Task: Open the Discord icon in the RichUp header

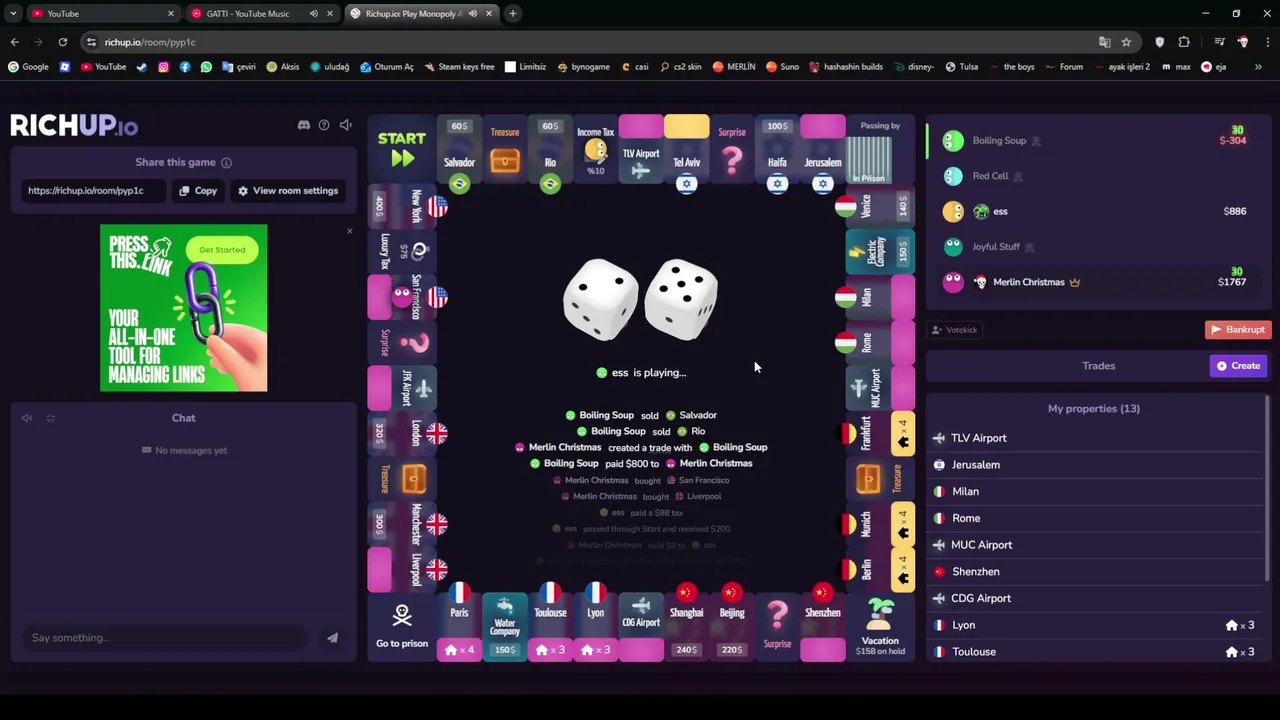Action: 304,125
